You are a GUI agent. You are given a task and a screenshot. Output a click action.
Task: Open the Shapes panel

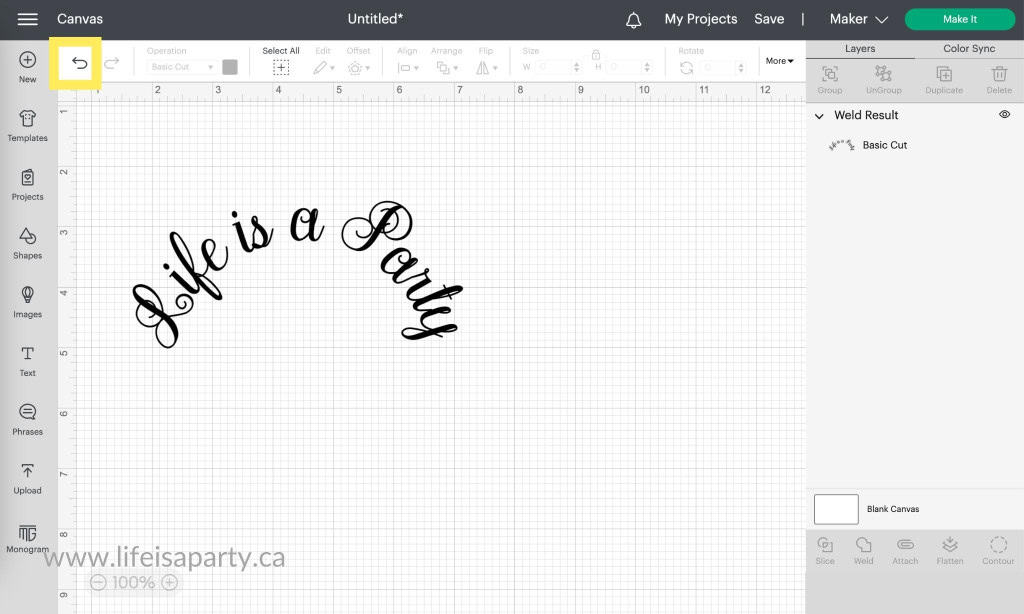[27, 245]
